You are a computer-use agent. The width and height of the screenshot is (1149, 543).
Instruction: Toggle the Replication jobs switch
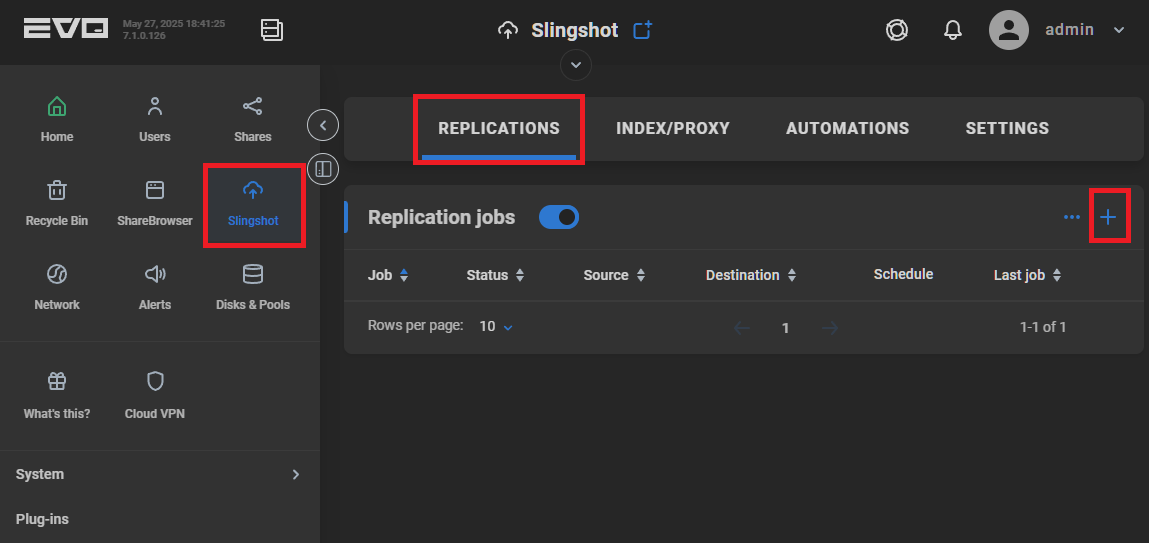(558, 217)
